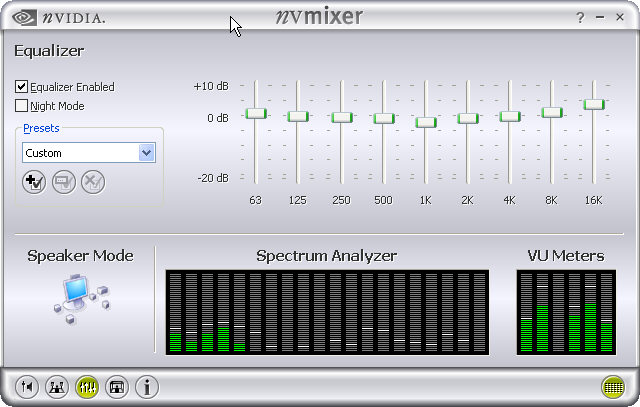Screen dimensions: 640x407
Task: Open the information page icon
Action: tap(147, 387)
